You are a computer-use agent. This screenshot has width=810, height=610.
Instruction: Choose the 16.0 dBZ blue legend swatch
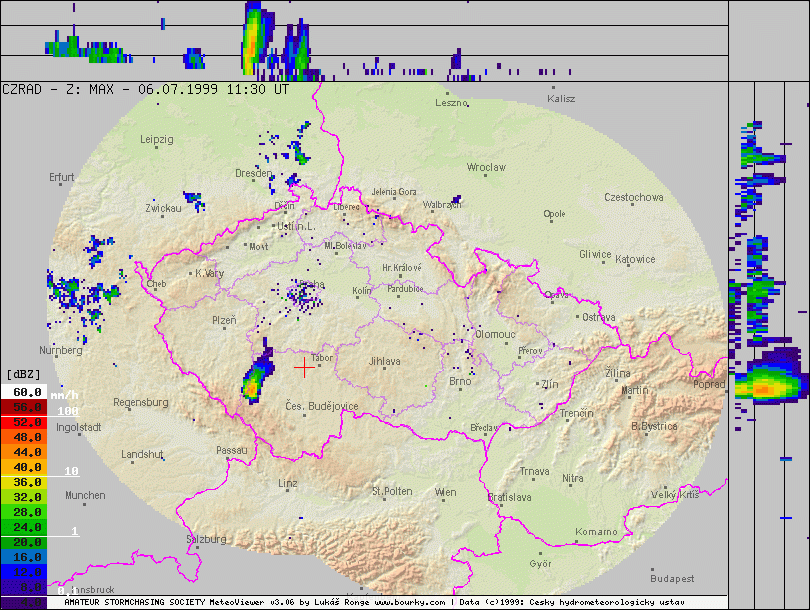coord(24,555)
